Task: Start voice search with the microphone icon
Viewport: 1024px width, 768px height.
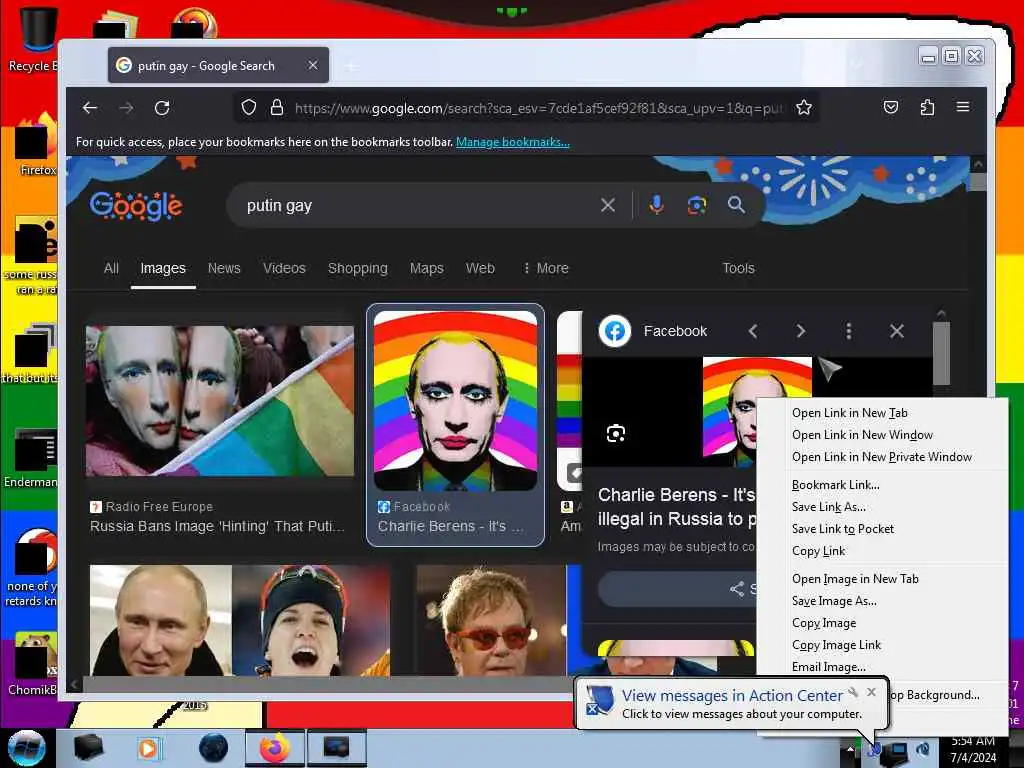Action: click(656, 205)
